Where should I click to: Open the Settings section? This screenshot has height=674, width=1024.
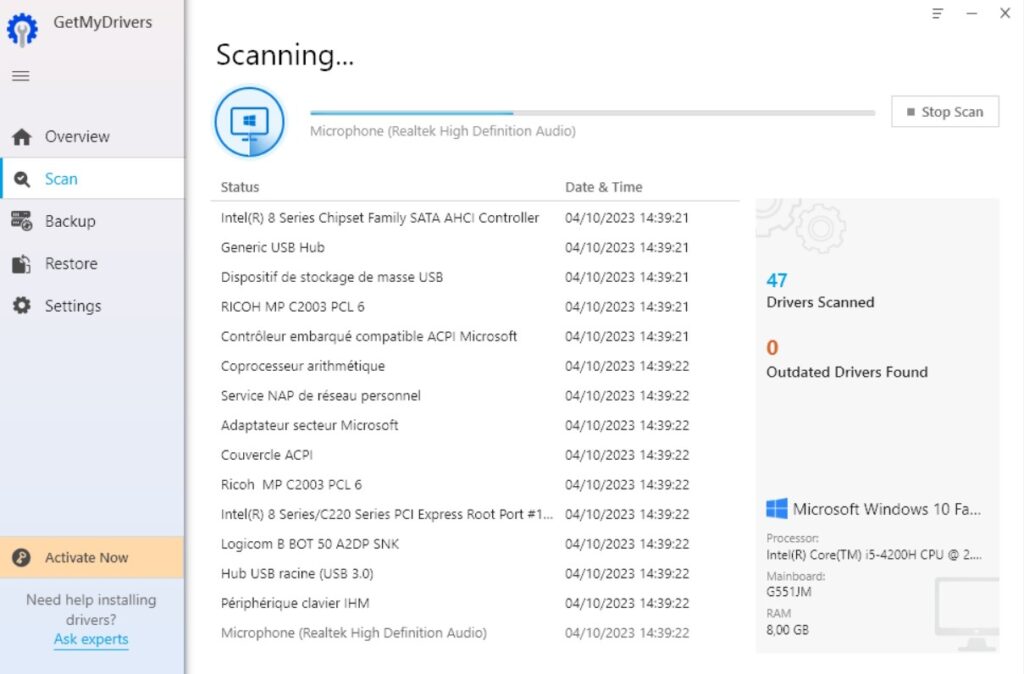pyautogui.click(x=93, y=306)
